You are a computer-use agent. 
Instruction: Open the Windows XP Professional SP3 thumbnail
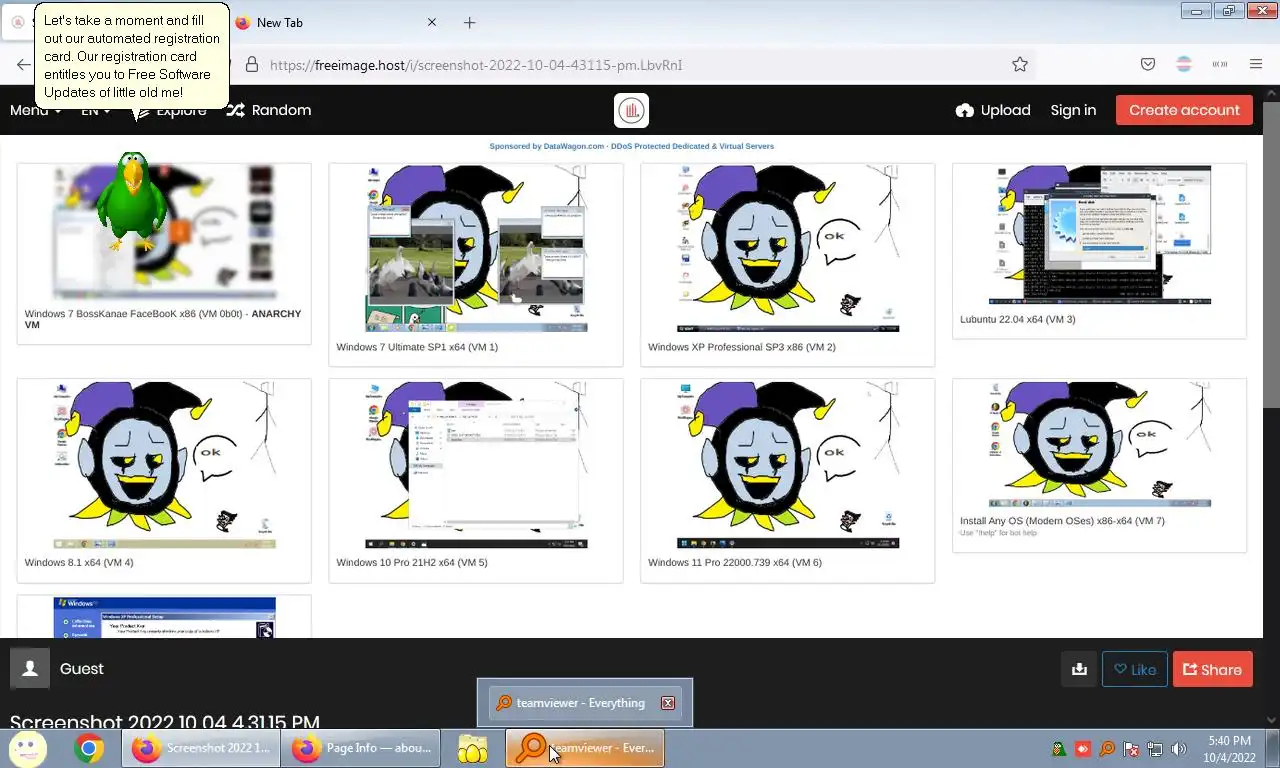pos(788,249)
